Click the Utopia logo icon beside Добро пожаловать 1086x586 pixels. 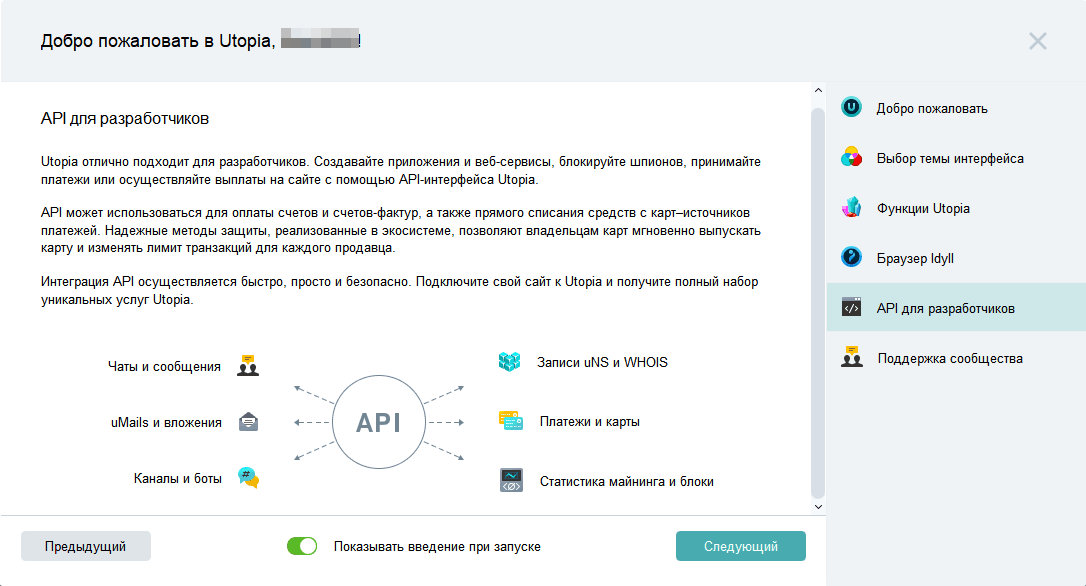(x=851, y=107)
